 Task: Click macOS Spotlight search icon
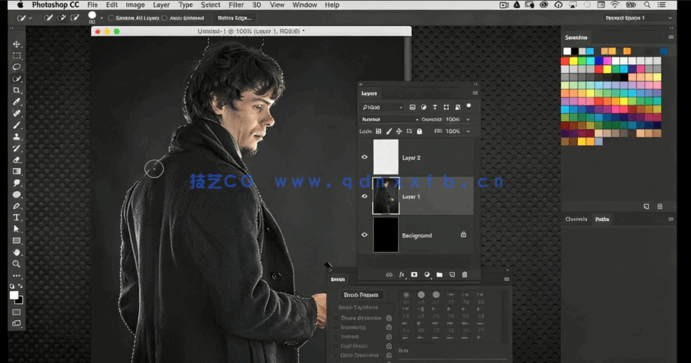[x=647, y=5]
